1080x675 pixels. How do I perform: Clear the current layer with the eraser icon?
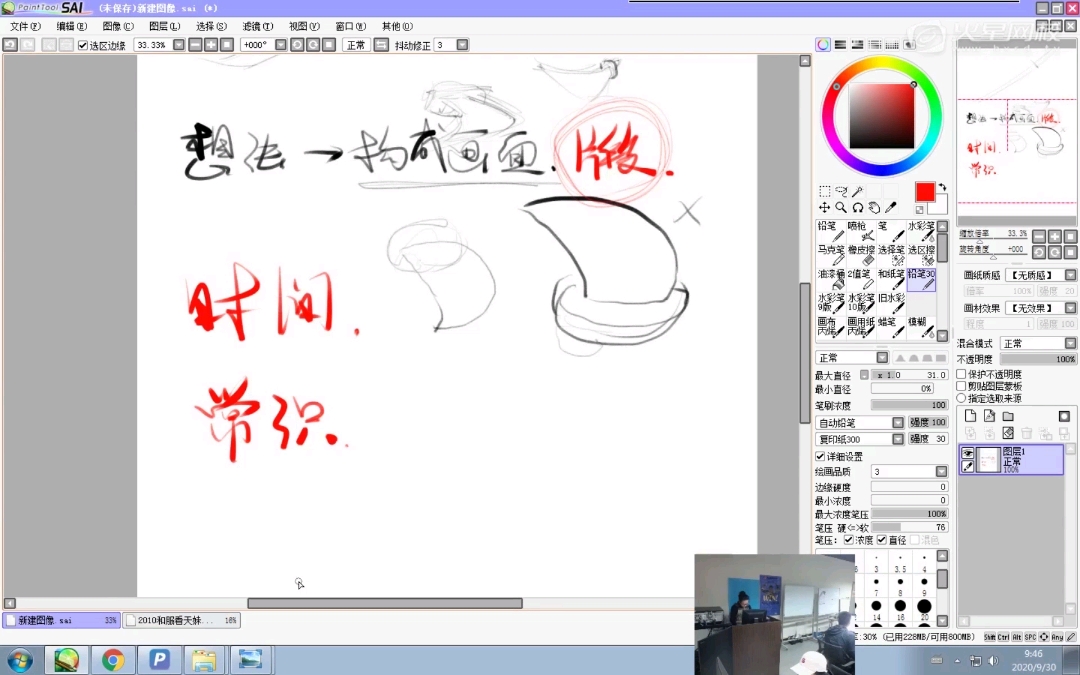(x=1008, y=433)
